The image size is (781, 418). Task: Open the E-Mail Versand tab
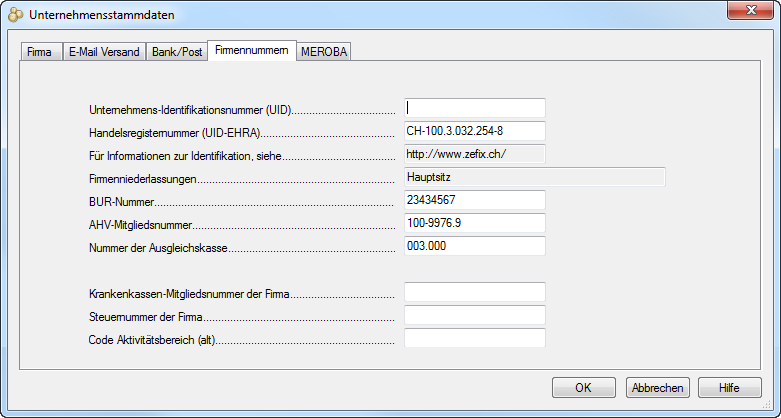[x=103, y=52]
